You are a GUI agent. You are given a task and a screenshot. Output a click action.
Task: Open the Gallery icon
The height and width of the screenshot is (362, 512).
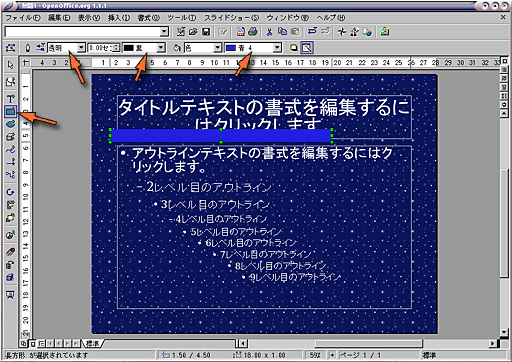[x=385, y=32]
